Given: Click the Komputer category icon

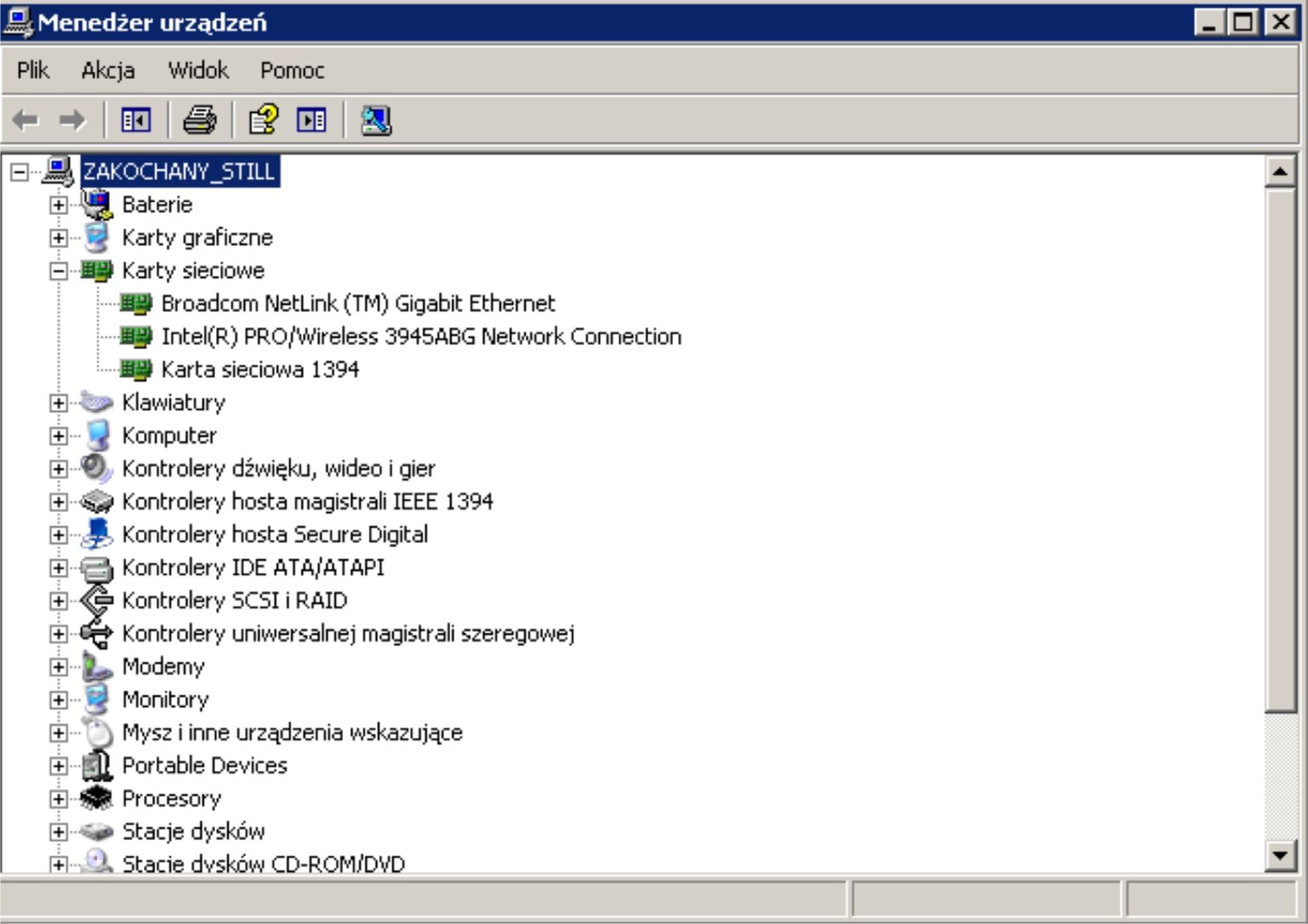Looking at the screenshot, I should pyautogui.click(x=98, y=435).
